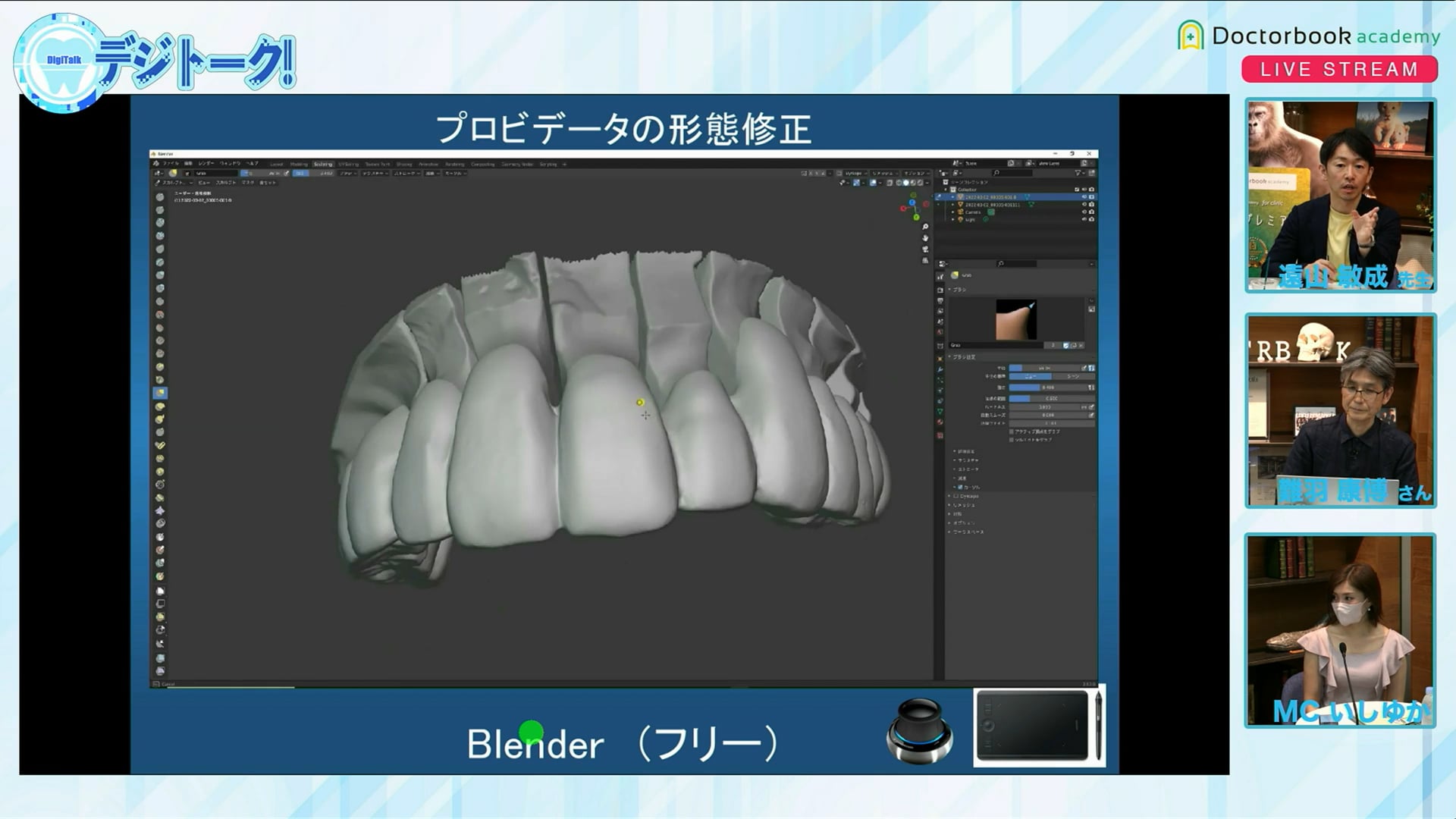
Task: Click the green Y axis on navigation gizmo
Action: [x=916, y=218]
